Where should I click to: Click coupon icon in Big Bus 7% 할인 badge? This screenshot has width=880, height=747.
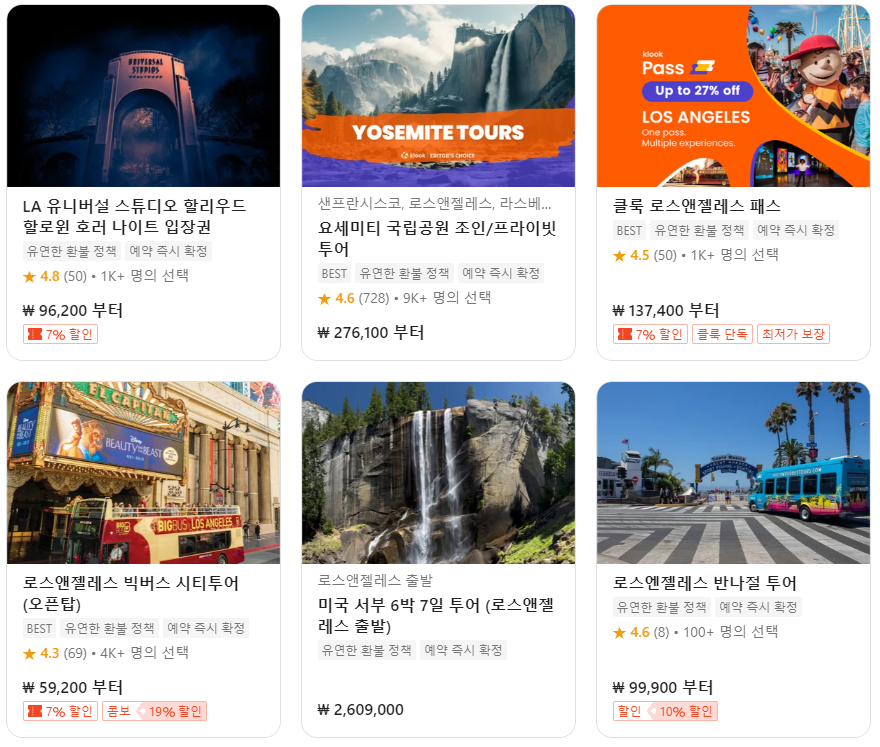tap(35, 711)
